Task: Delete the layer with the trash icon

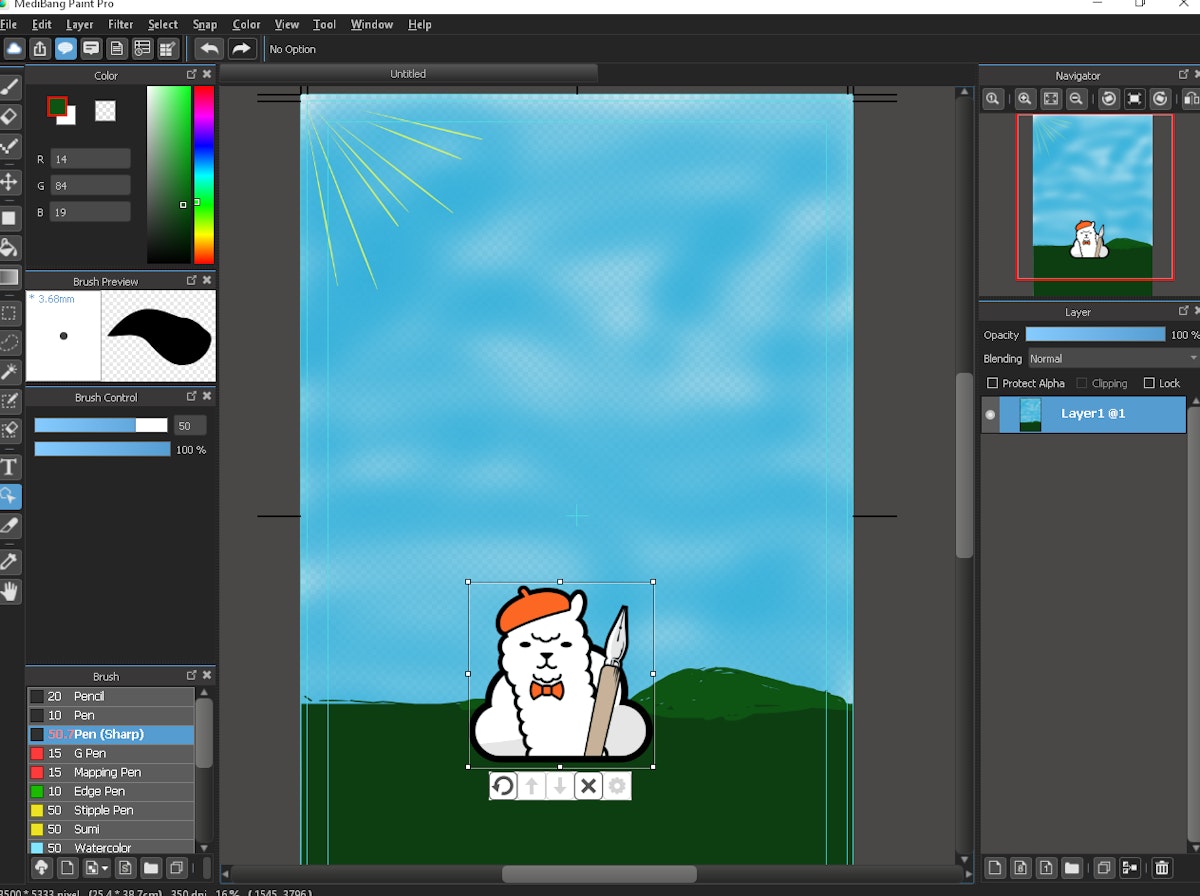Action: (1162, 868)
